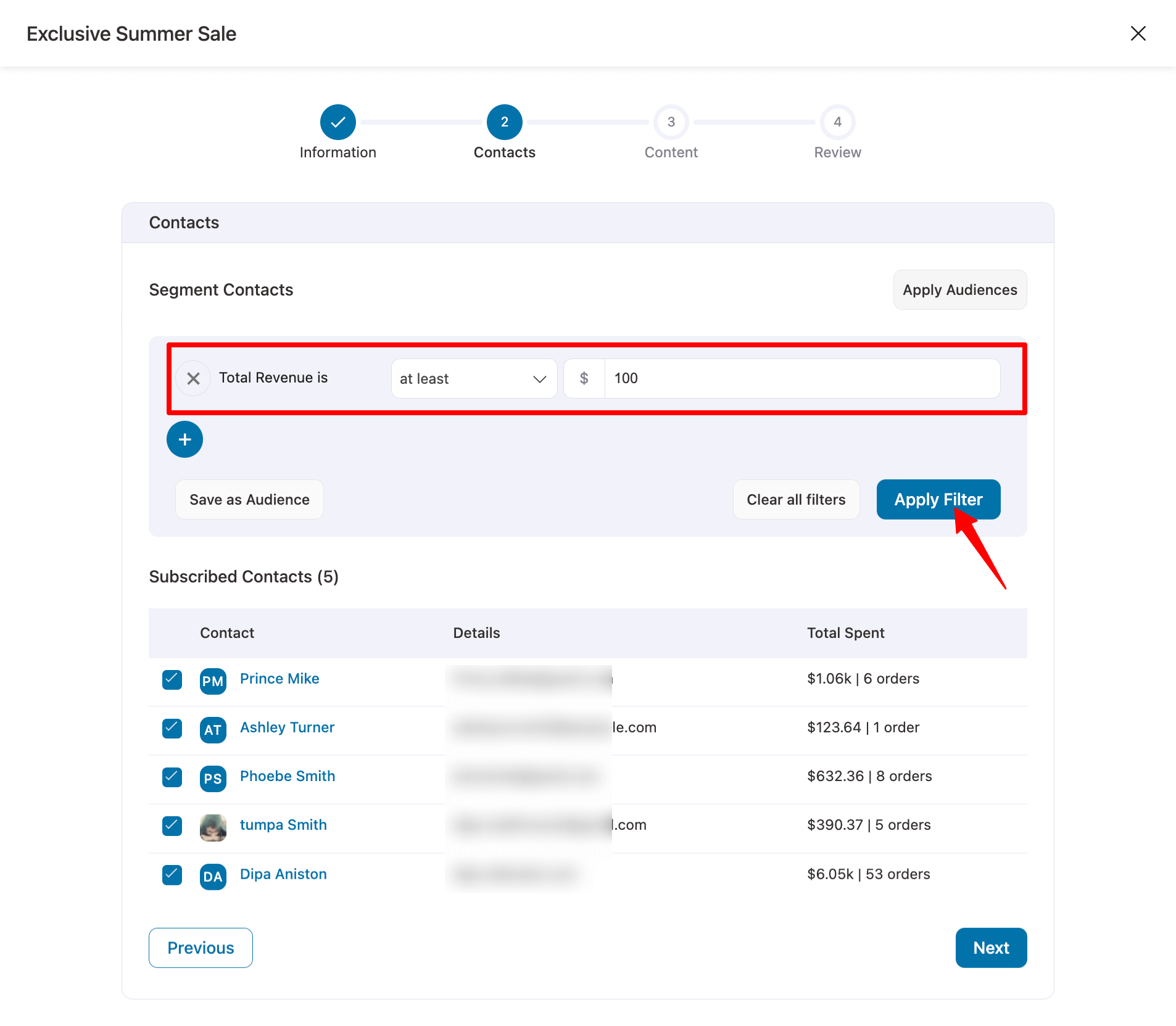Click the '$1.06k | 6 orders' cell
1176x1026 pixels.
[x=863, y=679]
